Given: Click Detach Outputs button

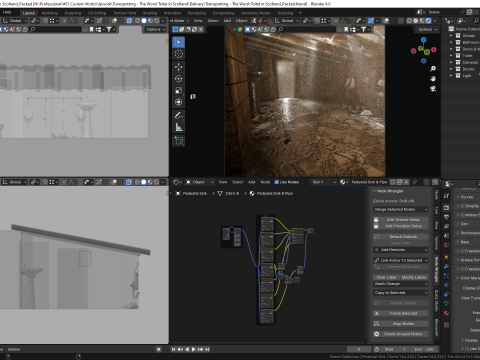Looking at the screenshot, I should click(x=400, y=237).
